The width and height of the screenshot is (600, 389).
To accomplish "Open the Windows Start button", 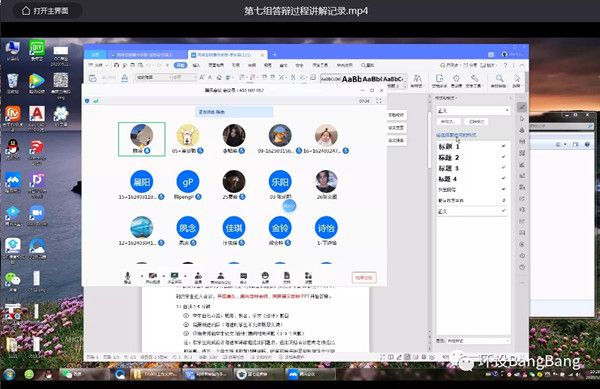I will coord(10,374).
